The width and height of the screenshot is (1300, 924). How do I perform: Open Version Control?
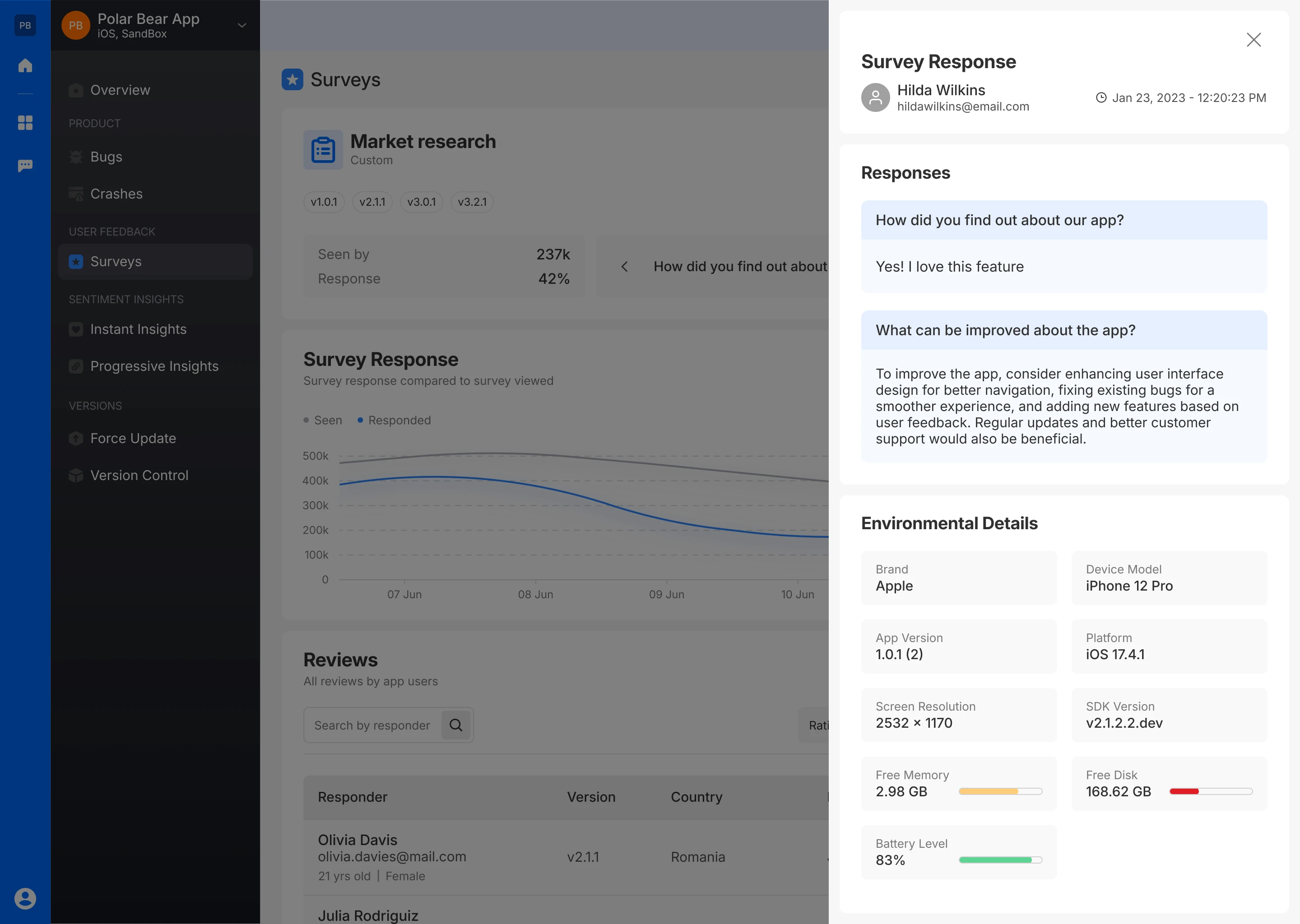tap(155, 475)
